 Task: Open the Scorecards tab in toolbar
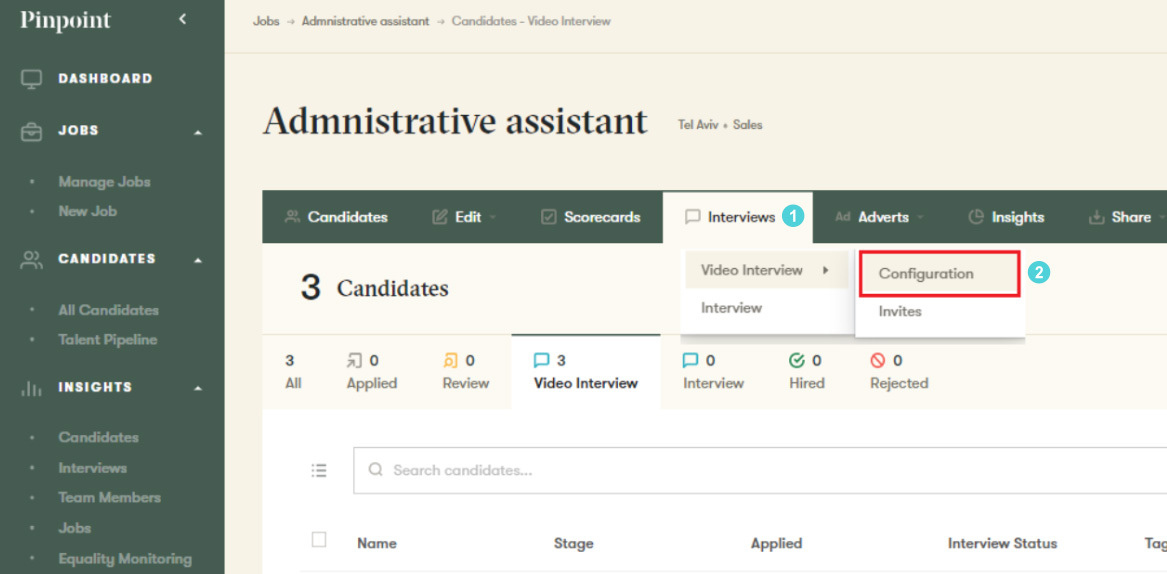590,217
